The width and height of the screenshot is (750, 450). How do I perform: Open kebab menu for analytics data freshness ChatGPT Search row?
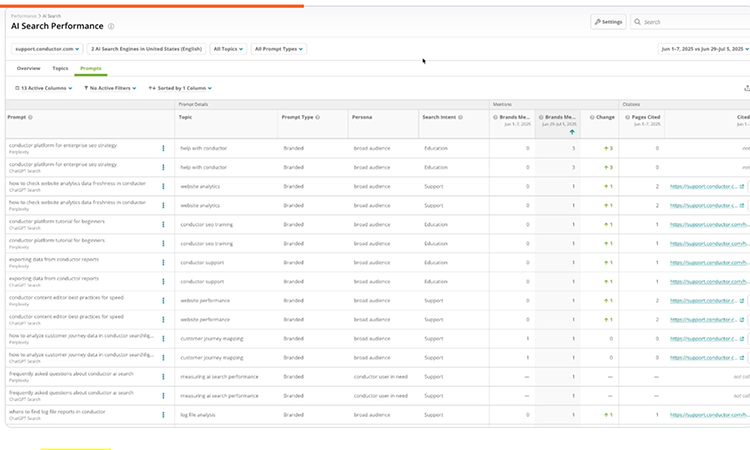163,187
